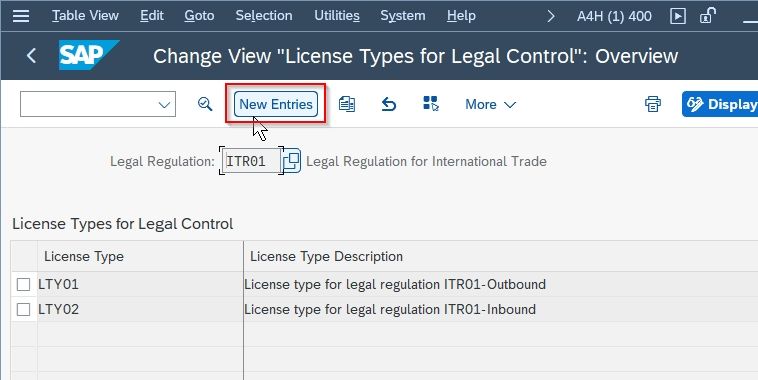Tick the LTY01 row checkbox
Image resolution: width=758 pixels, height=380 pixels.
click(23, 284)
